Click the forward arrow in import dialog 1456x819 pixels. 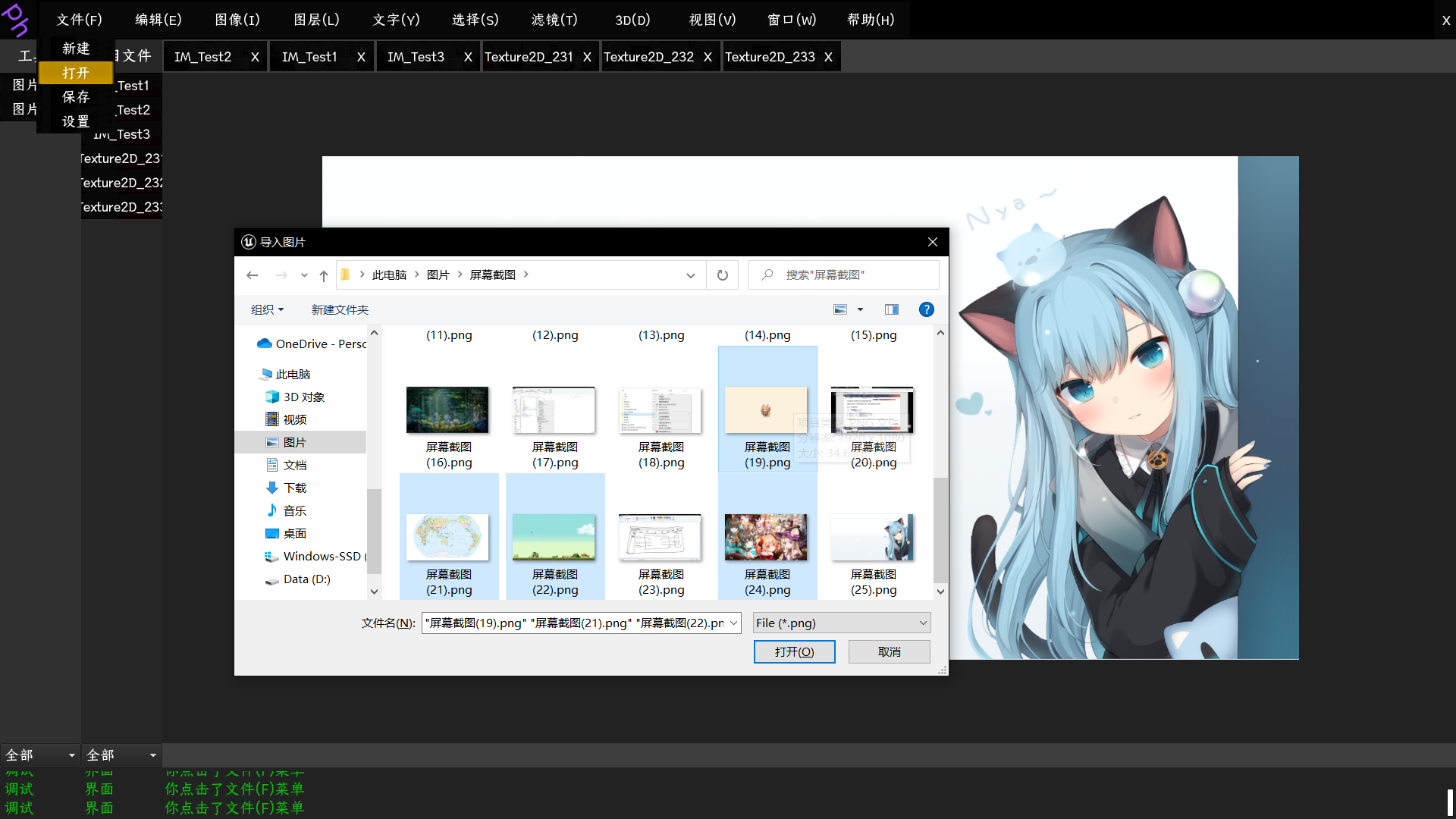coord(281,275)
